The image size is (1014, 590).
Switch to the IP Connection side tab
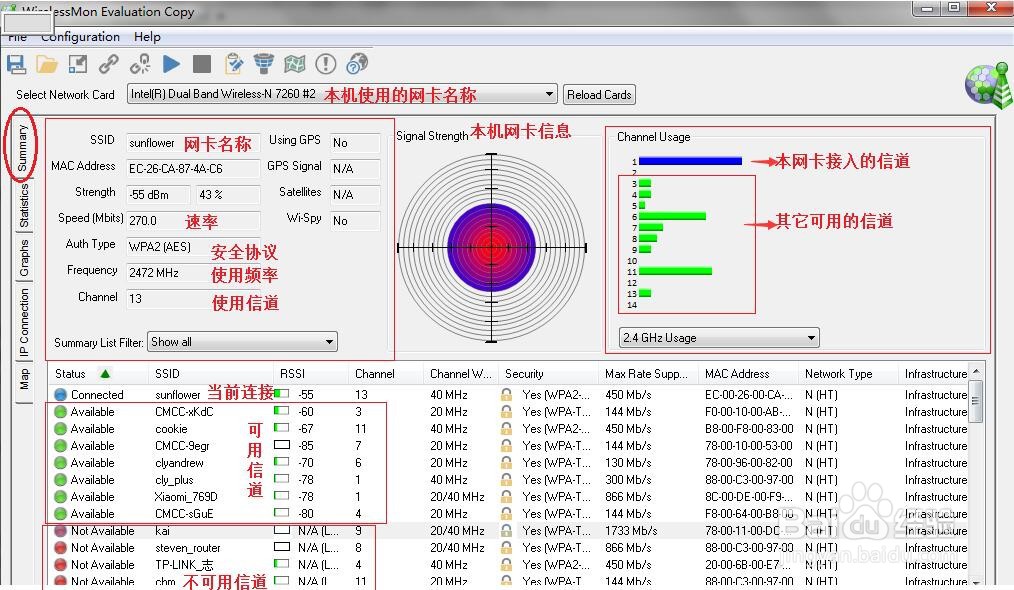click(24, 322)
